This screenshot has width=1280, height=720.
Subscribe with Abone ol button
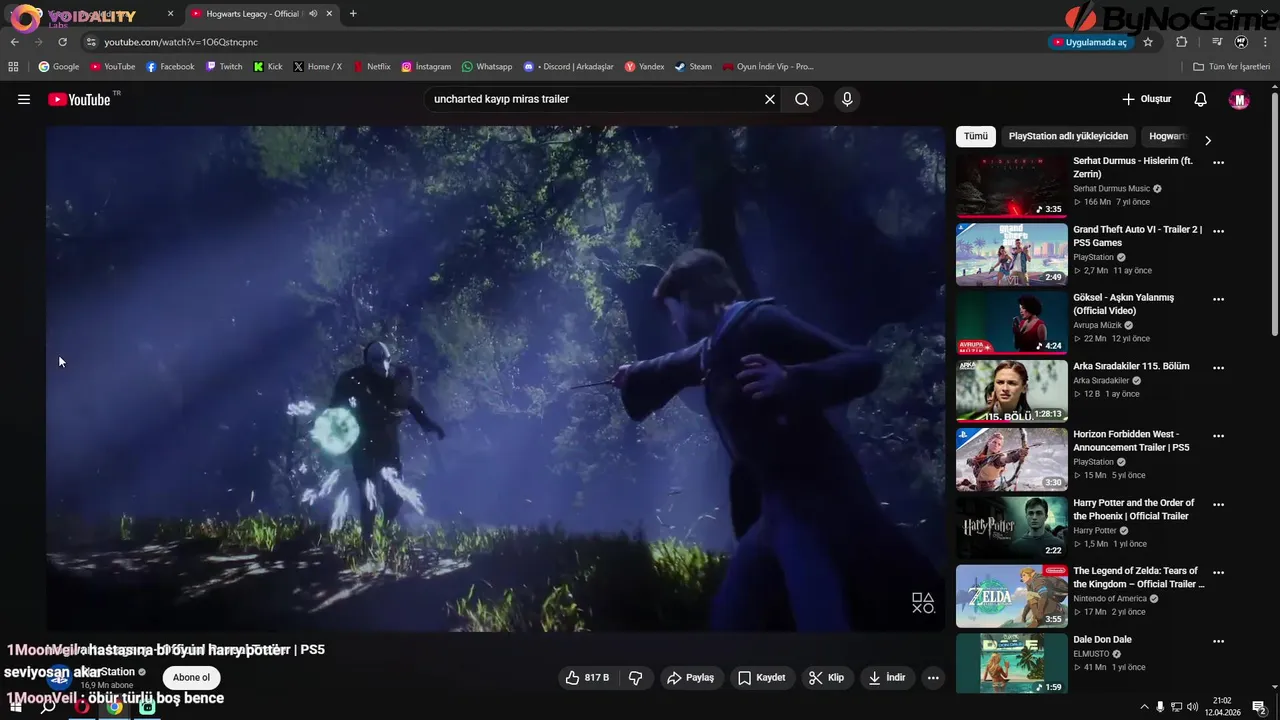192,678
